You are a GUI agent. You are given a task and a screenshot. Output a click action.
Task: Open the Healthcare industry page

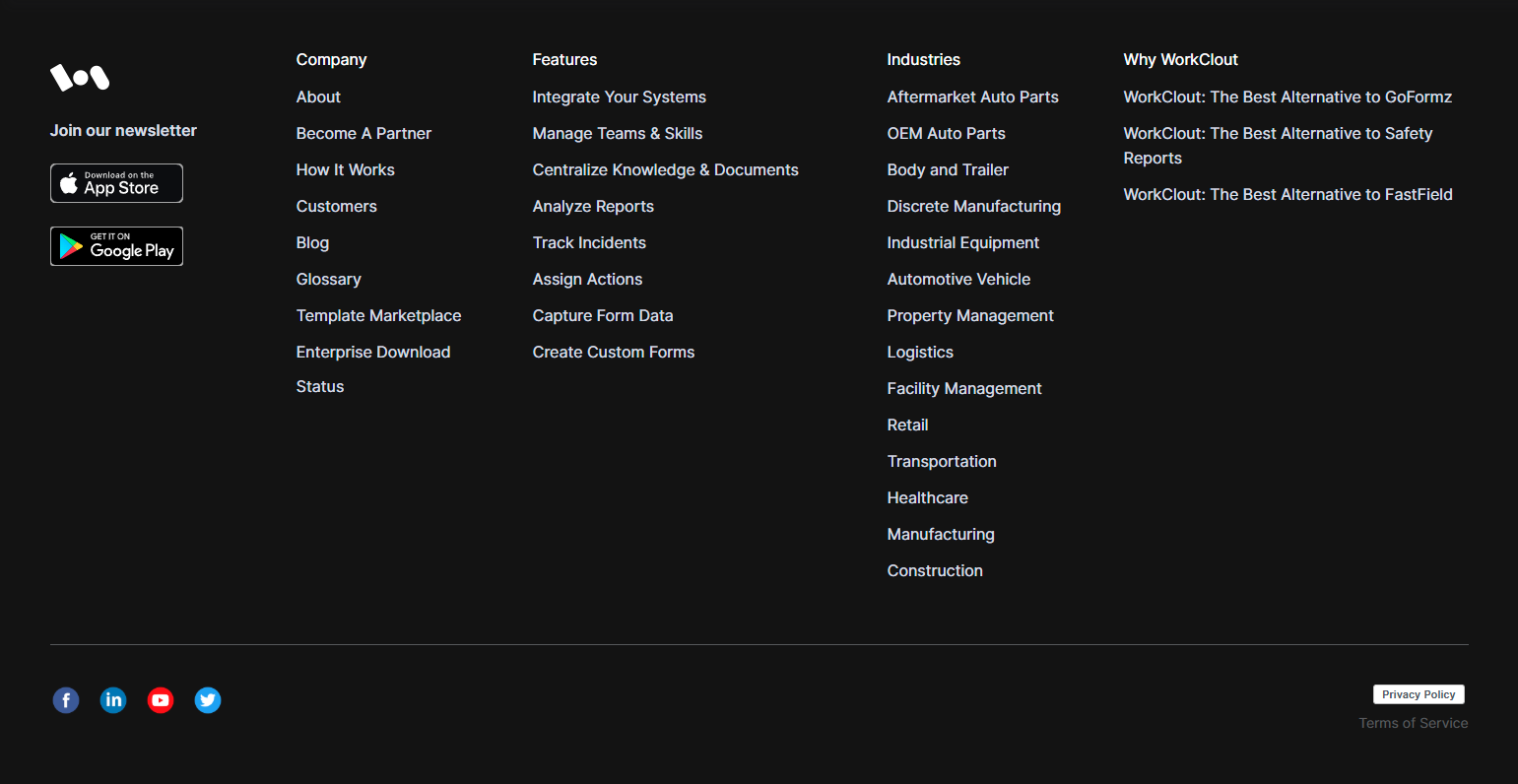pyautogui.click(x=927, y=497)
